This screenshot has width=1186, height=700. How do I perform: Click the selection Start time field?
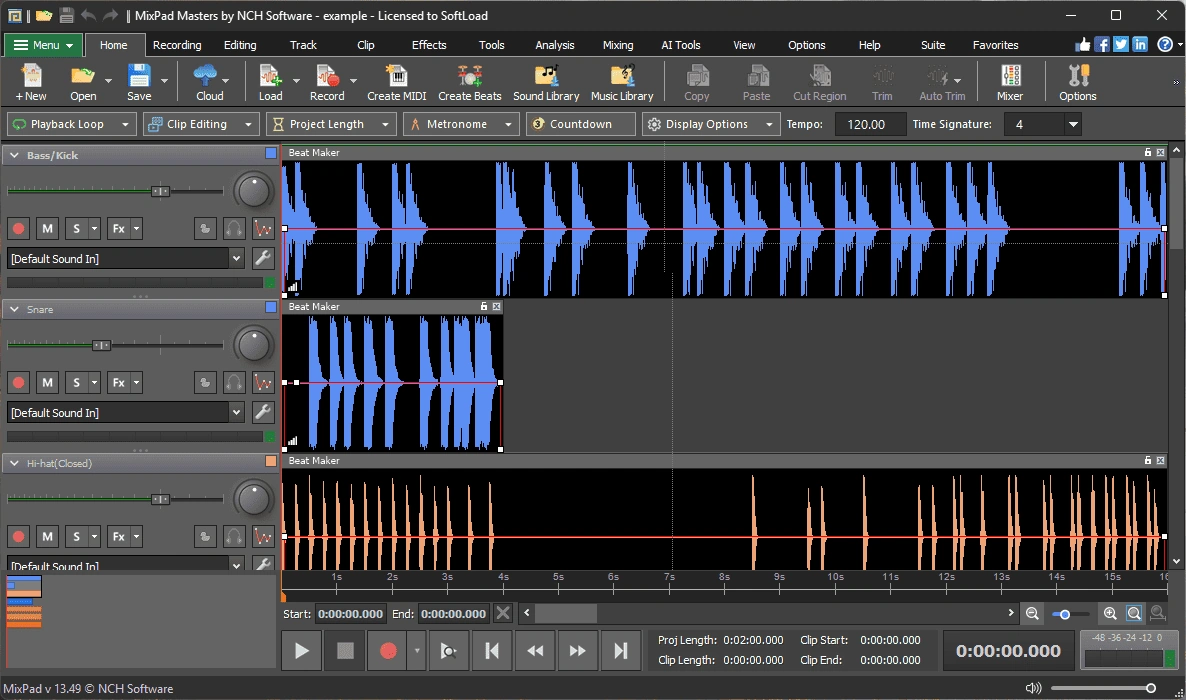coord(350,614)
